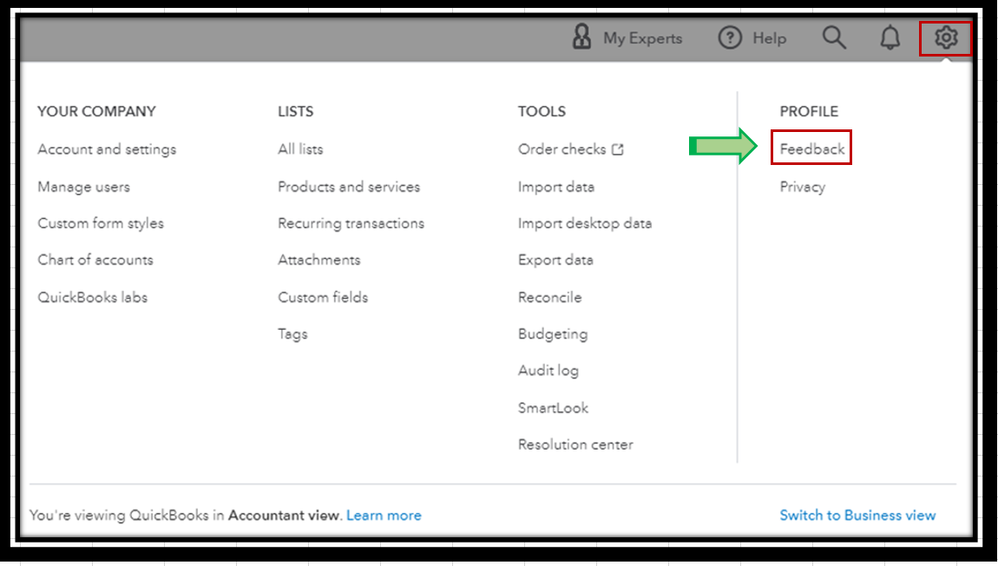Viewport: 998px width, 566px height.
Task: Click the search magnifier icon
Action: 834,39
